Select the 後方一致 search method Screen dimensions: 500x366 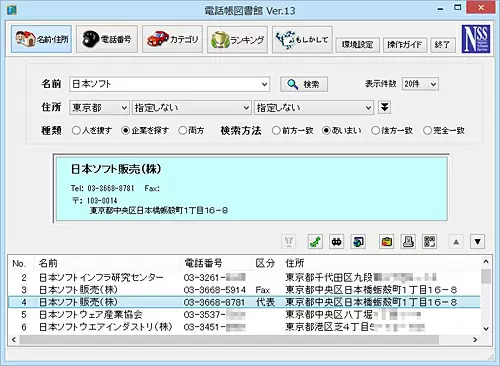click(376, 130)
